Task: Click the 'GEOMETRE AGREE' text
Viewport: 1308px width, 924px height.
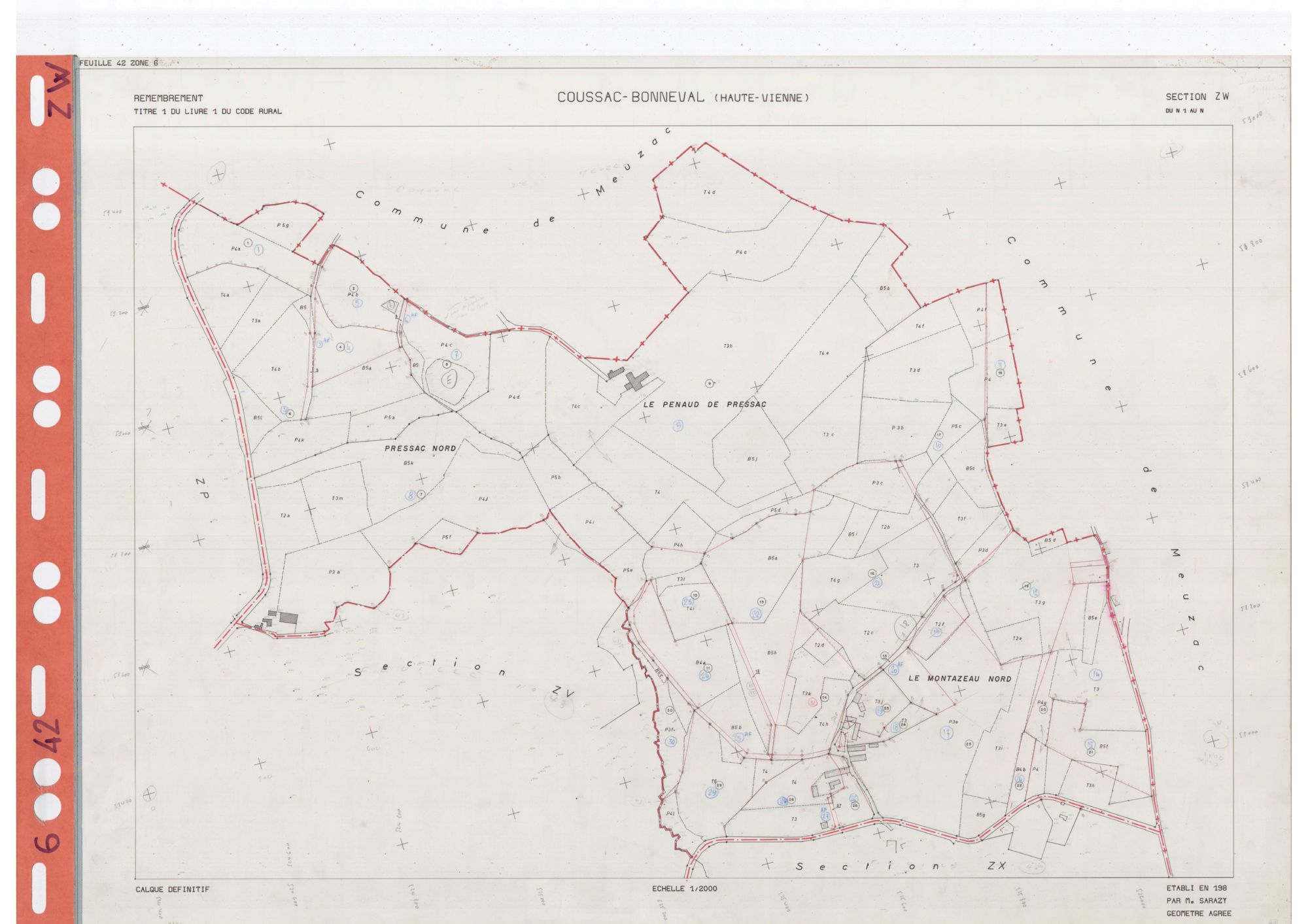Action: point(1198,914)
